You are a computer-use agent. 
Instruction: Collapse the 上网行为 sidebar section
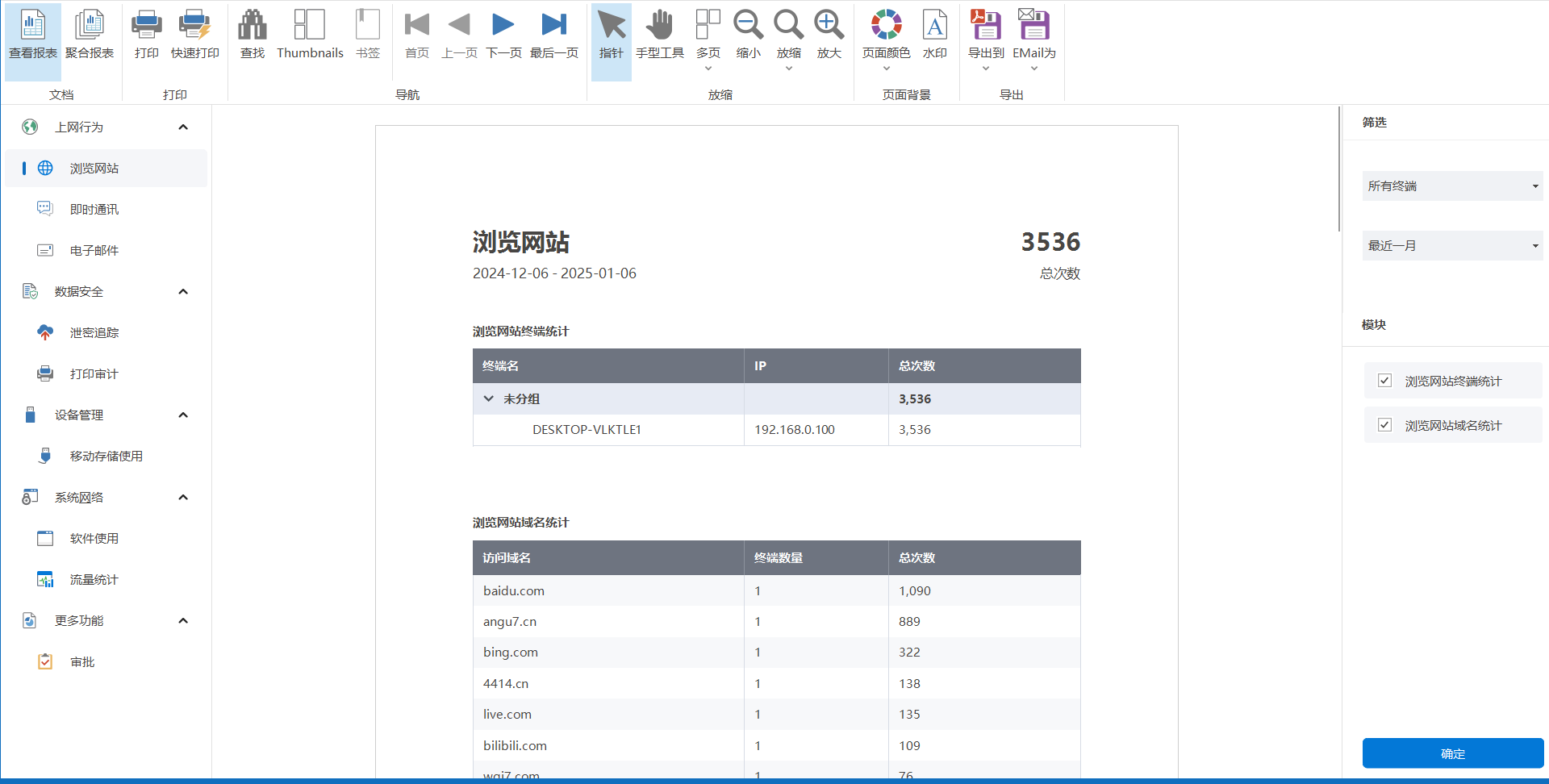click(x=183, y=127)
